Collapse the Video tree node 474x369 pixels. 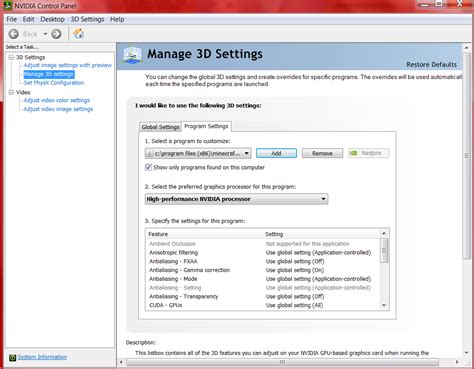[11, 92]
